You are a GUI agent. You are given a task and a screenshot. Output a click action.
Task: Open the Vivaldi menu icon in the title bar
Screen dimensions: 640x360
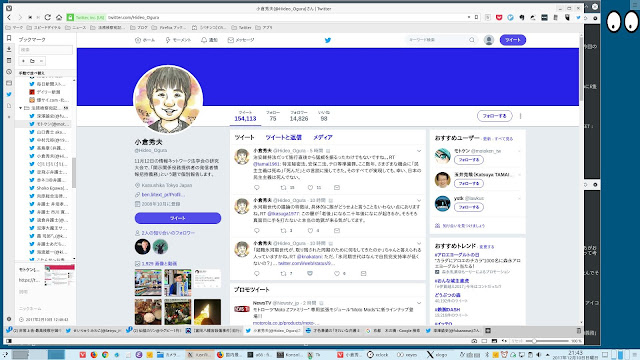click(x=9, y=8)
